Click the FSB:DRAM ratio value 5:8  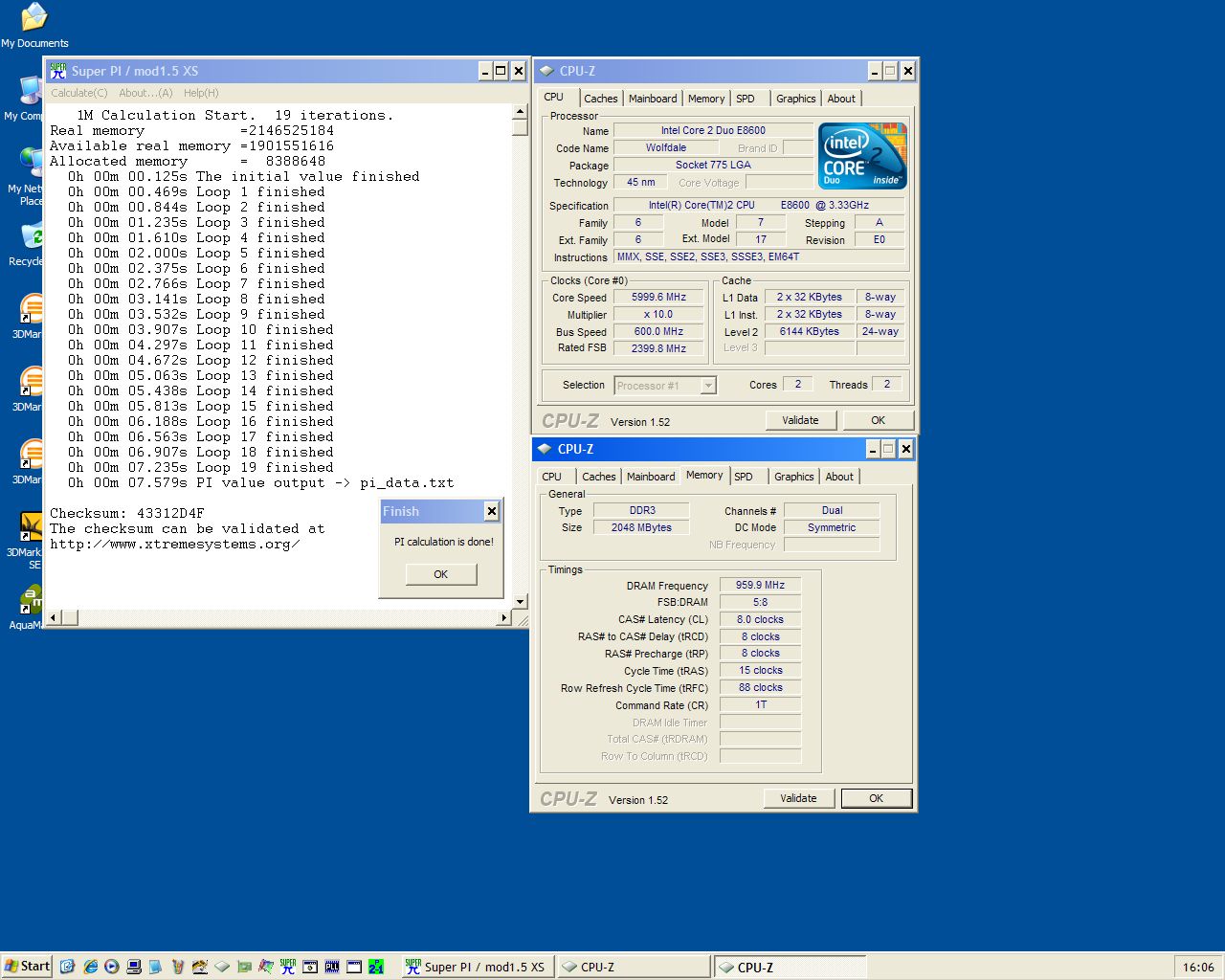tap(760, 602)
